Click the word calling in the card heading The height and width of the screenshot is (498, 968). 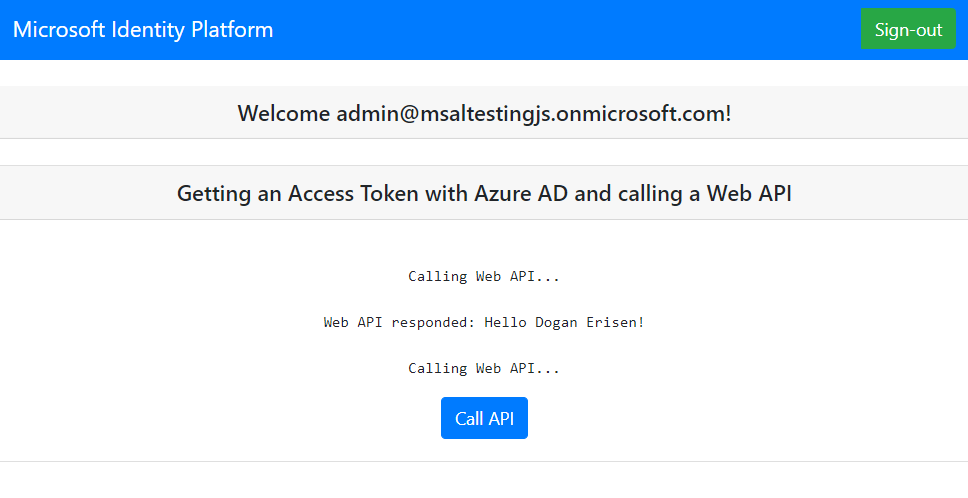click(x=650, y=194)
